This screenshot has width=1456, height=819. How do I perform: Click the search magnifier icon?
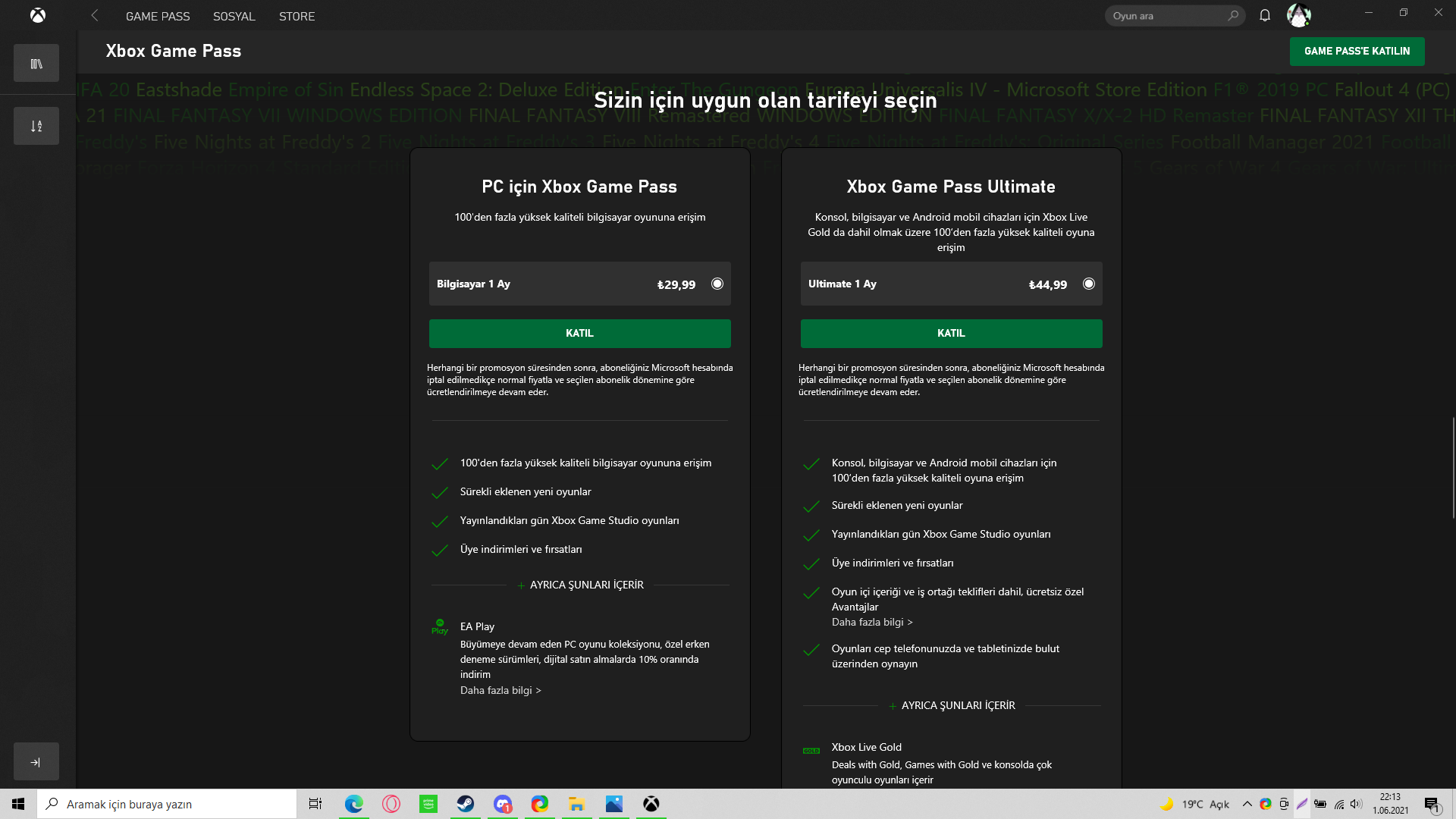[x=1233, y=15]
